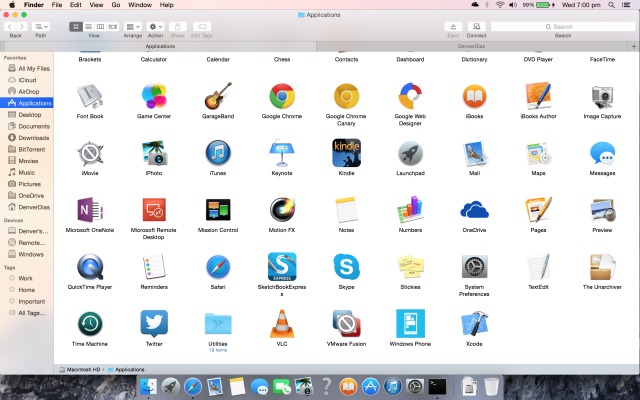The image size is (640, 400).
Task: Open the Go menu
Action: [x=116, y=5]
